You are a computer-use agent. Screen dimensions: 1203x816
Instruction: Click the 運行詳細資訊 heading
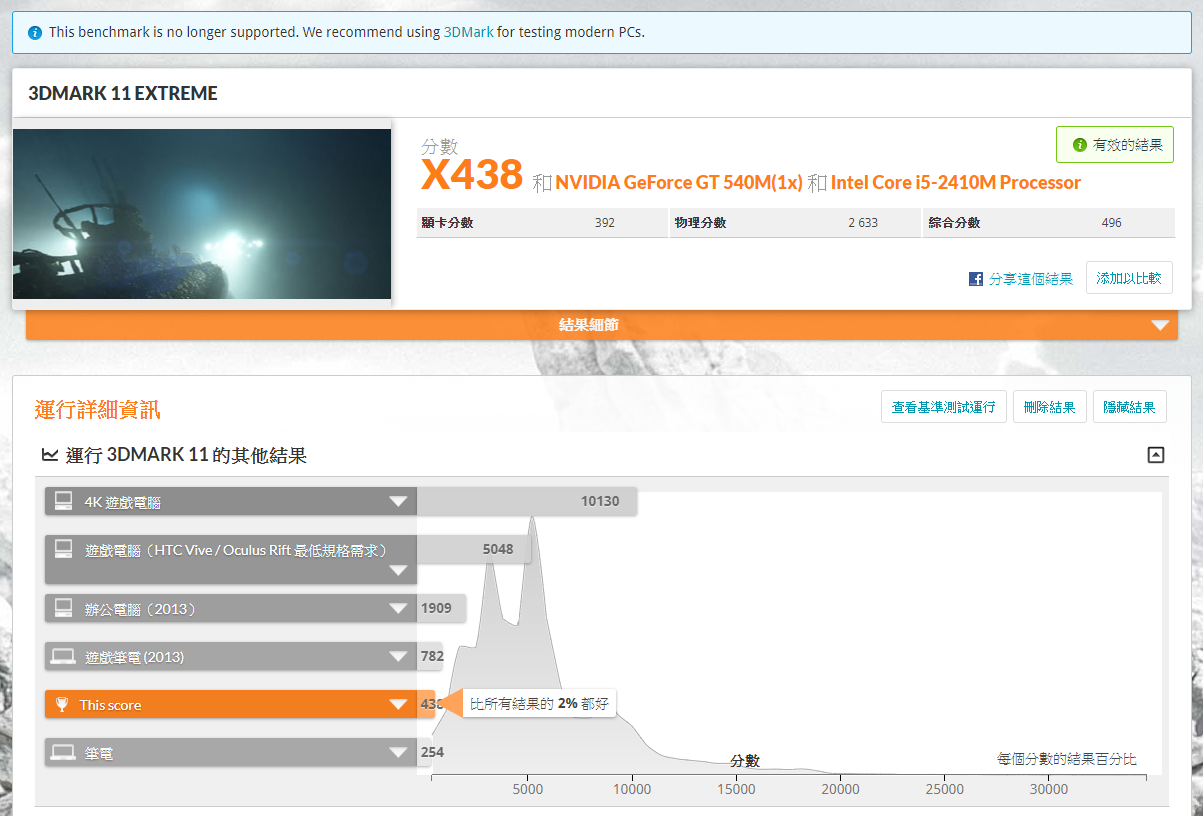tap(97, 409)
